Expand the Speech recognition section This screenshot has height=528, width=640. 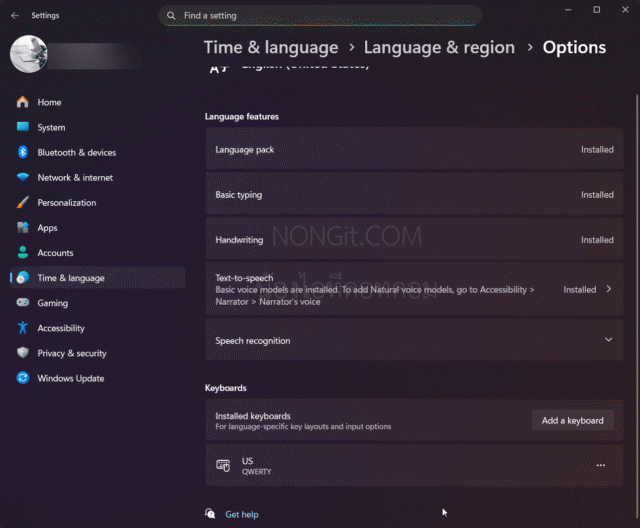[609, 339]
